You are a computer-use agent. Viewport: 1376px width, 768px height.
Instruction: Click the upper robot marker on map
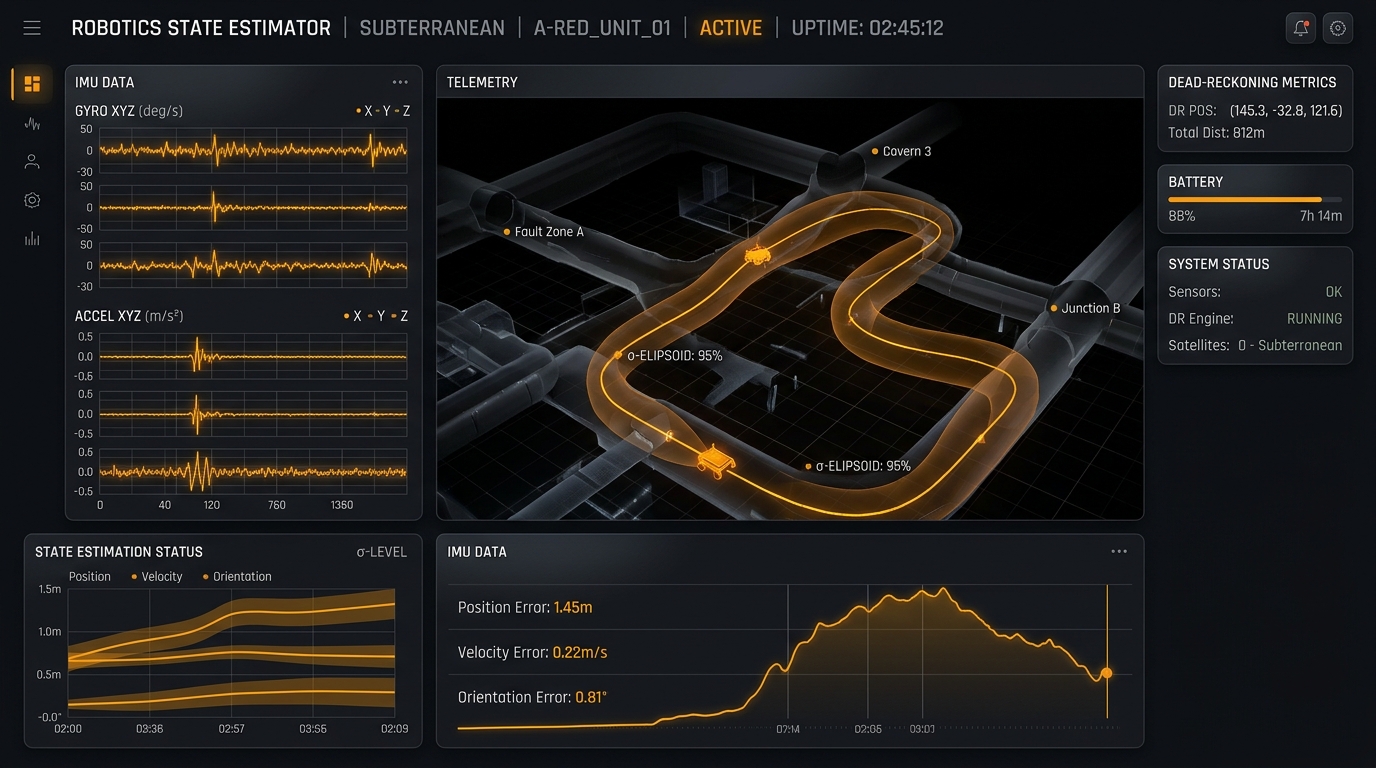click(x=757, y=254)
